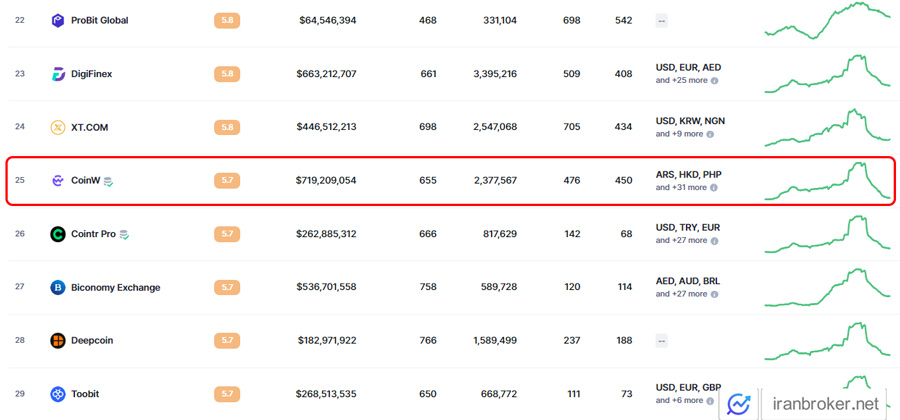The height and width of the screenshot is (420, 900).
Task: Click the volume value $536,701,558
Action: click(x=327, y=287)
